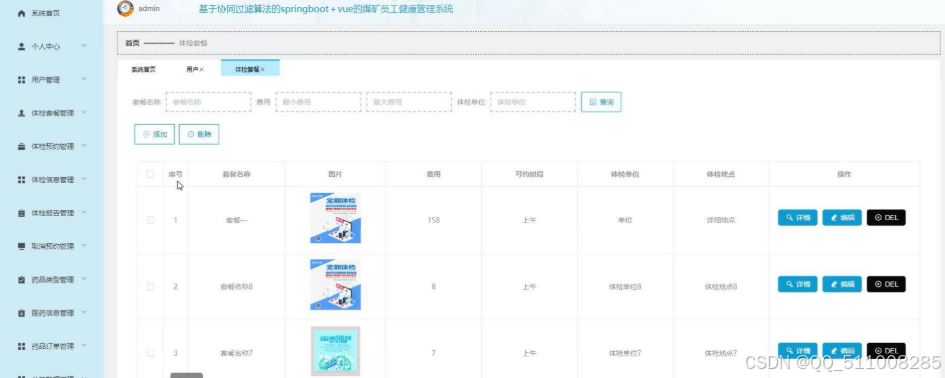Expand the 体检报告管理 menu chevron

click(x=84, y=212)
